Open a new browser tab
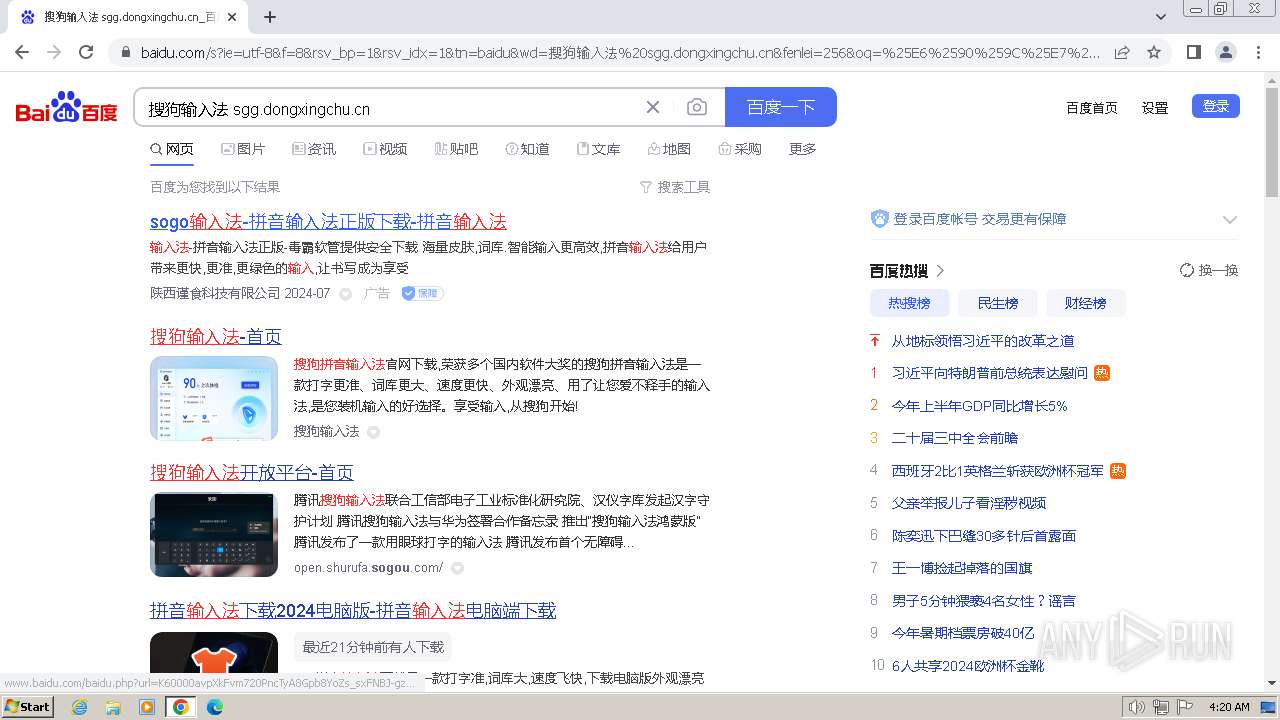 pyautogui.click(x=270, y=17)
